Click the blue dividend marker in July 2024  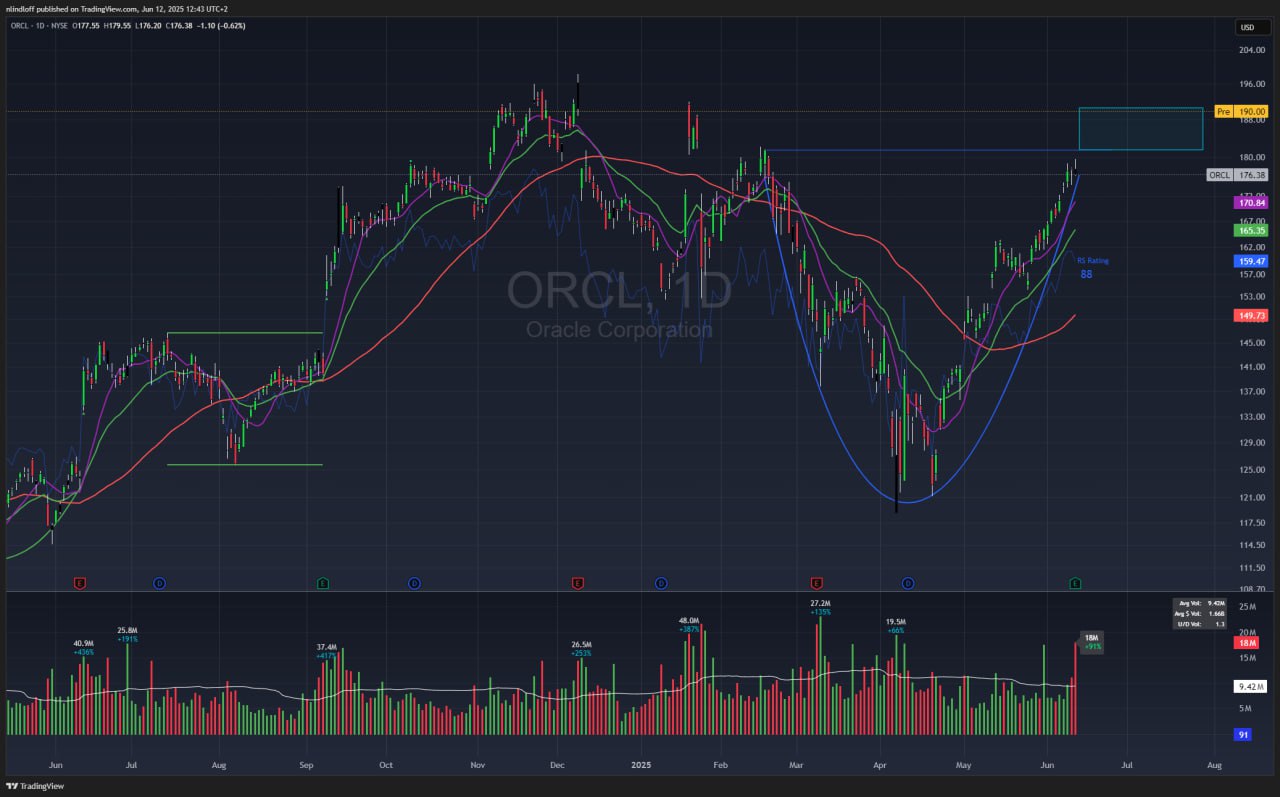coord(159,582)
